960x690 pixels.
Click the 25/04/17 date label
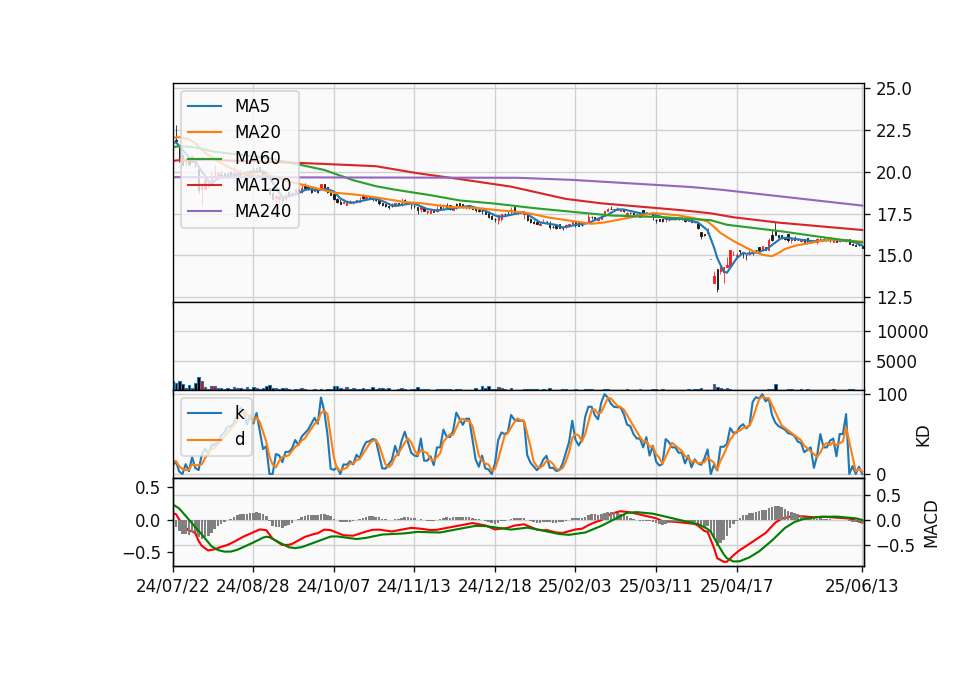pos(737,586)
